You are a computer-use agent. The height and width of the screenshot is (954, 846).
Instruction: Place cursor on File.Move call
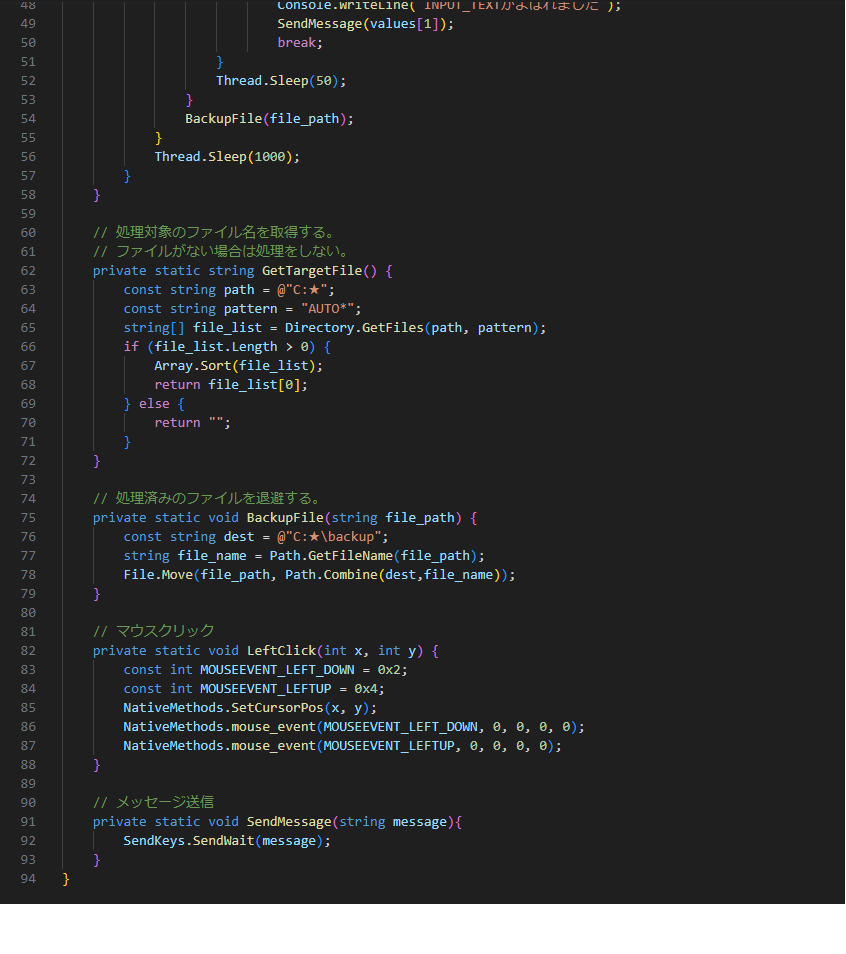pos(158,575)
